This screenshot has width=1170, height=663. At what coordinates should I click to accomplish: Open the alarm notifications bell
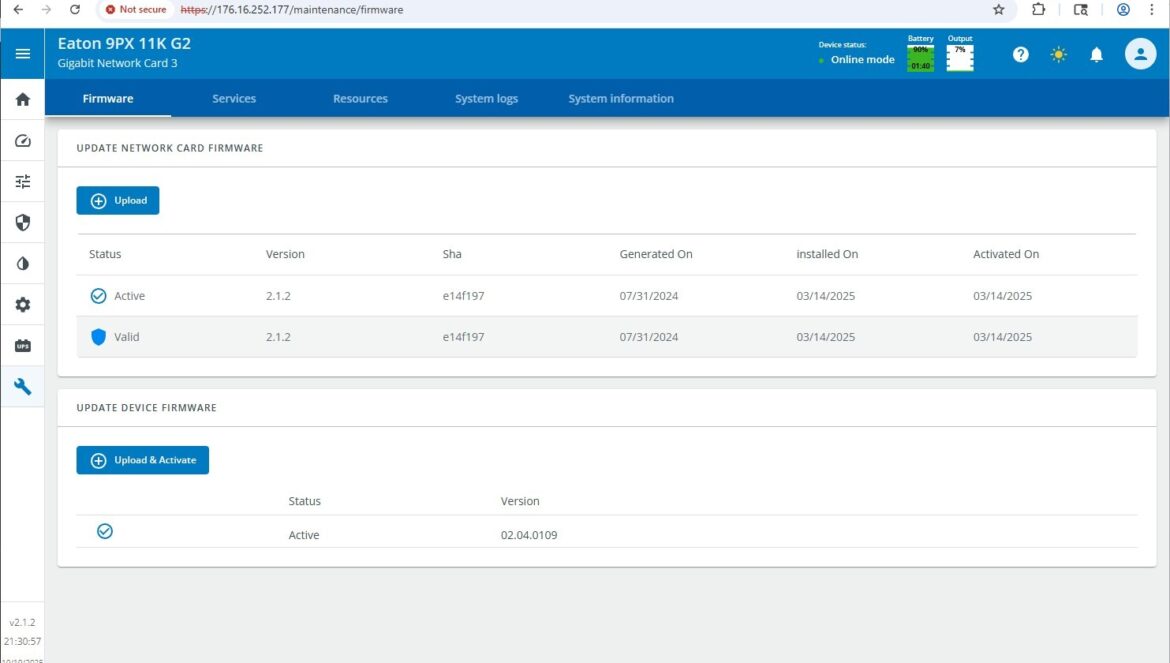pos(1096,55)
